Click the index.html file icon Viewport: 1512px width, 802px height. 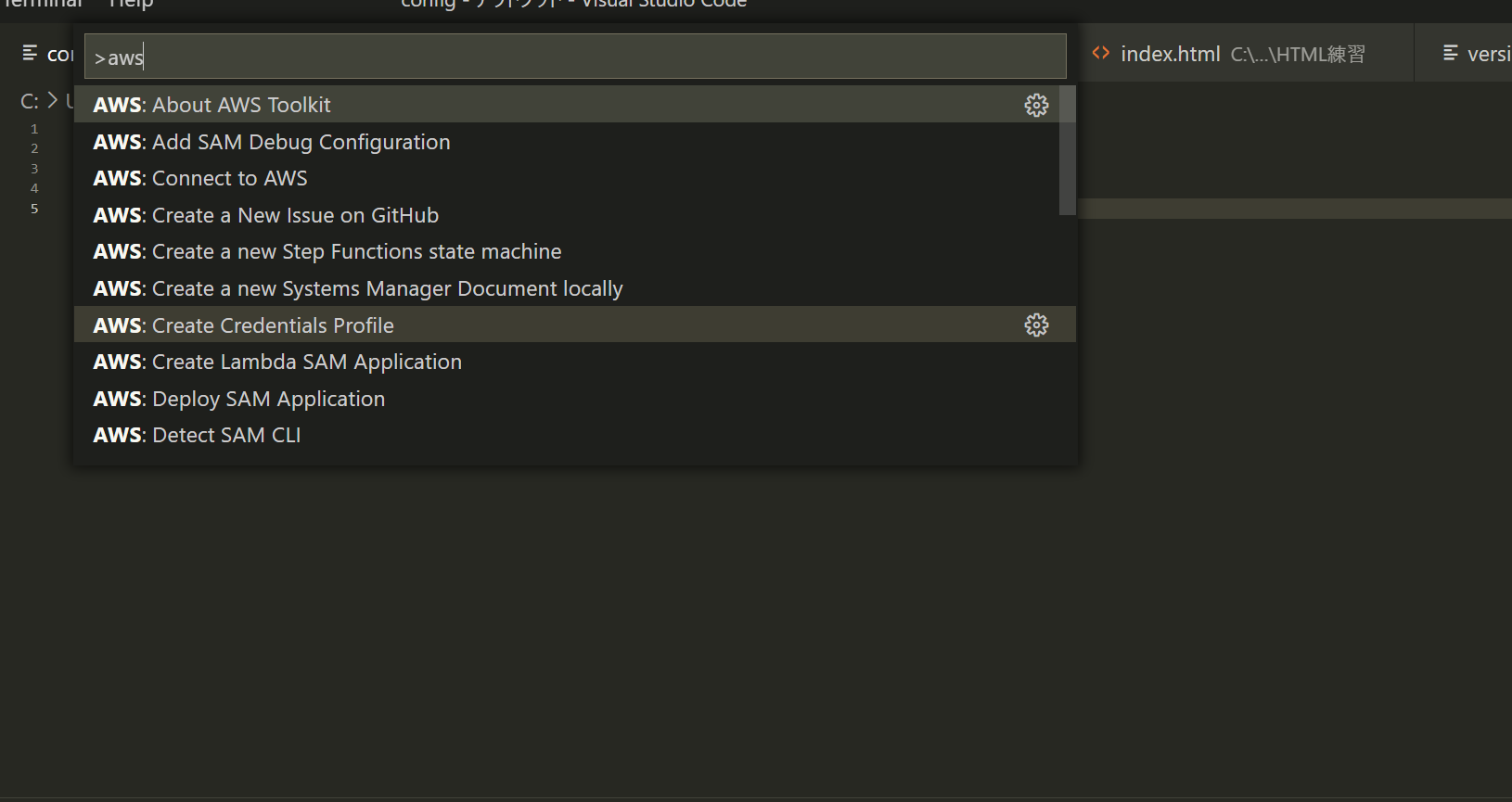[x=1101, y=53]
